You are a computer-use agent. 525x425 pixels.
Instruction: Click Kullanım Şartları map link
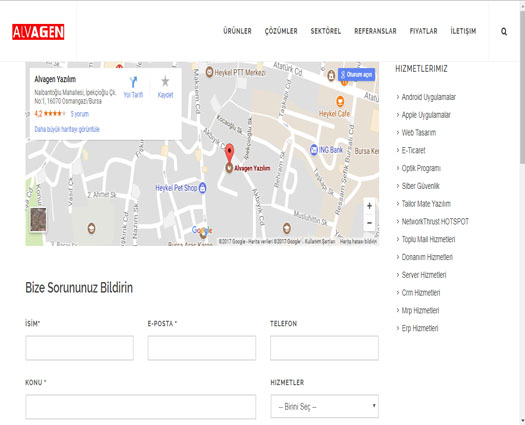[x=320, y=241]
